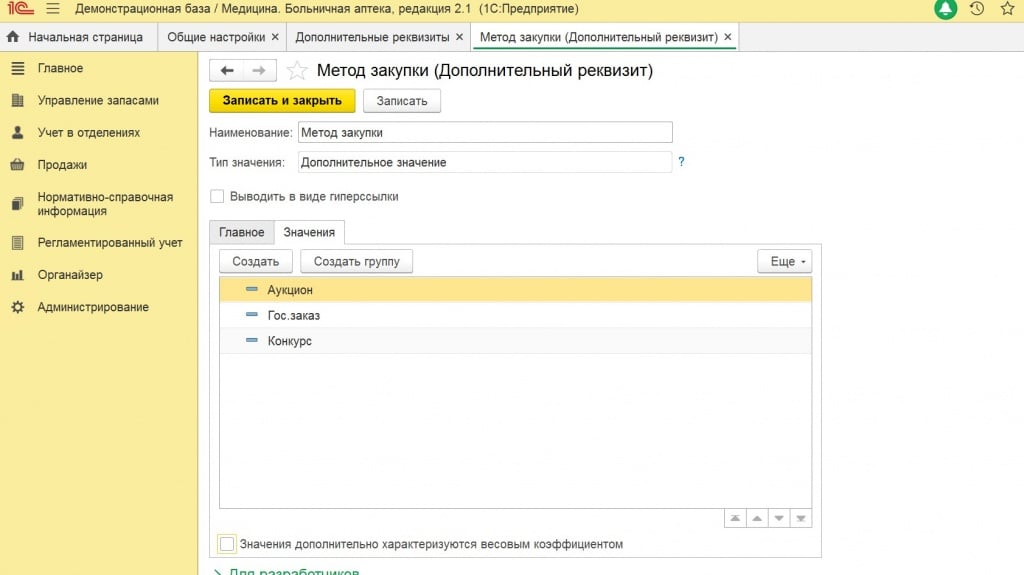Screen dimensions: 1024x575
Task: Click the back navigation arrow
Action: click(227, 70)
